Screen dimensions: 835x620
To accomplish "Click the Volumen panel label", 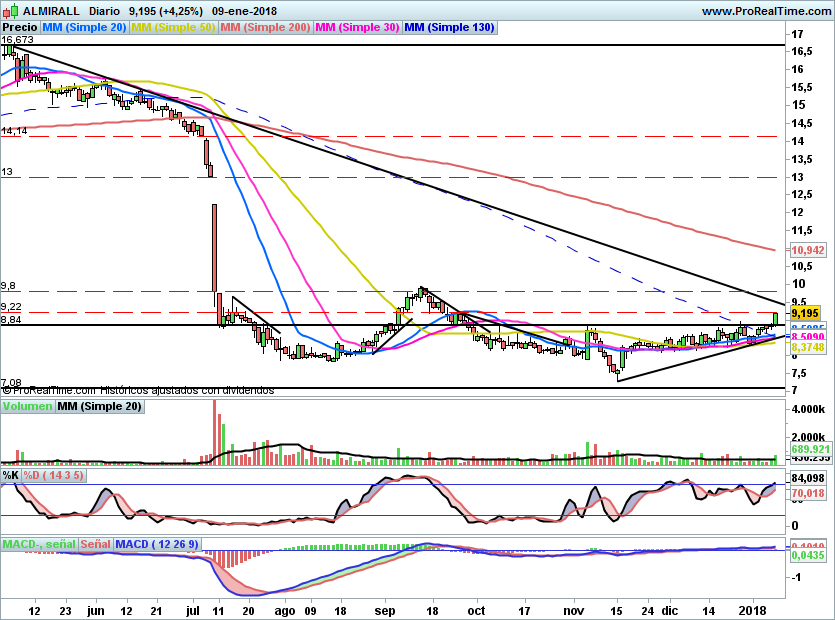I will tap(28, 407).
